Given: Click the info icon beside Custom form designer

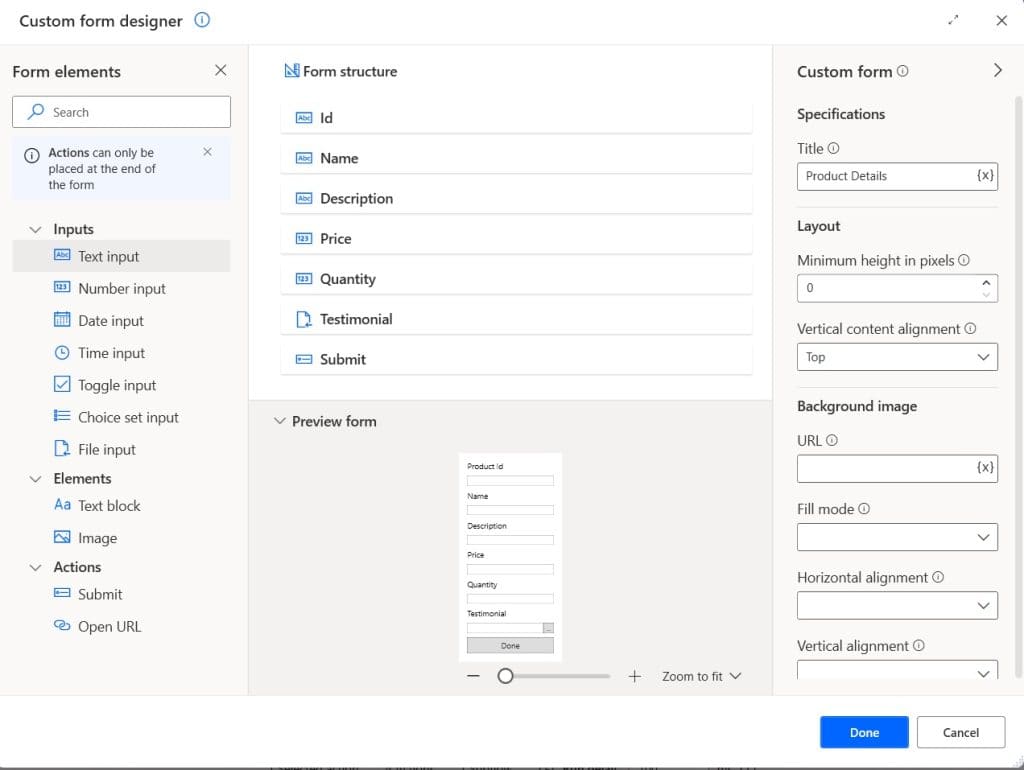Looking at the screenshot, I should 202,20.
